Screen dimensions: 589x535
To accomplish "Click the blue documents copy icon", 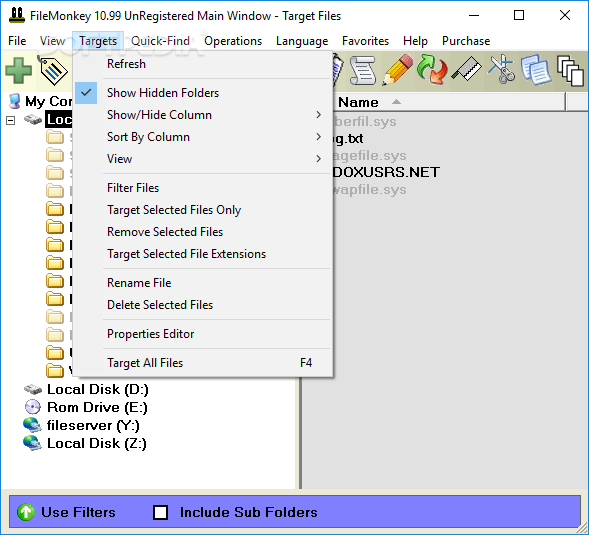I will pyautogui.click(x=536, y=70).
